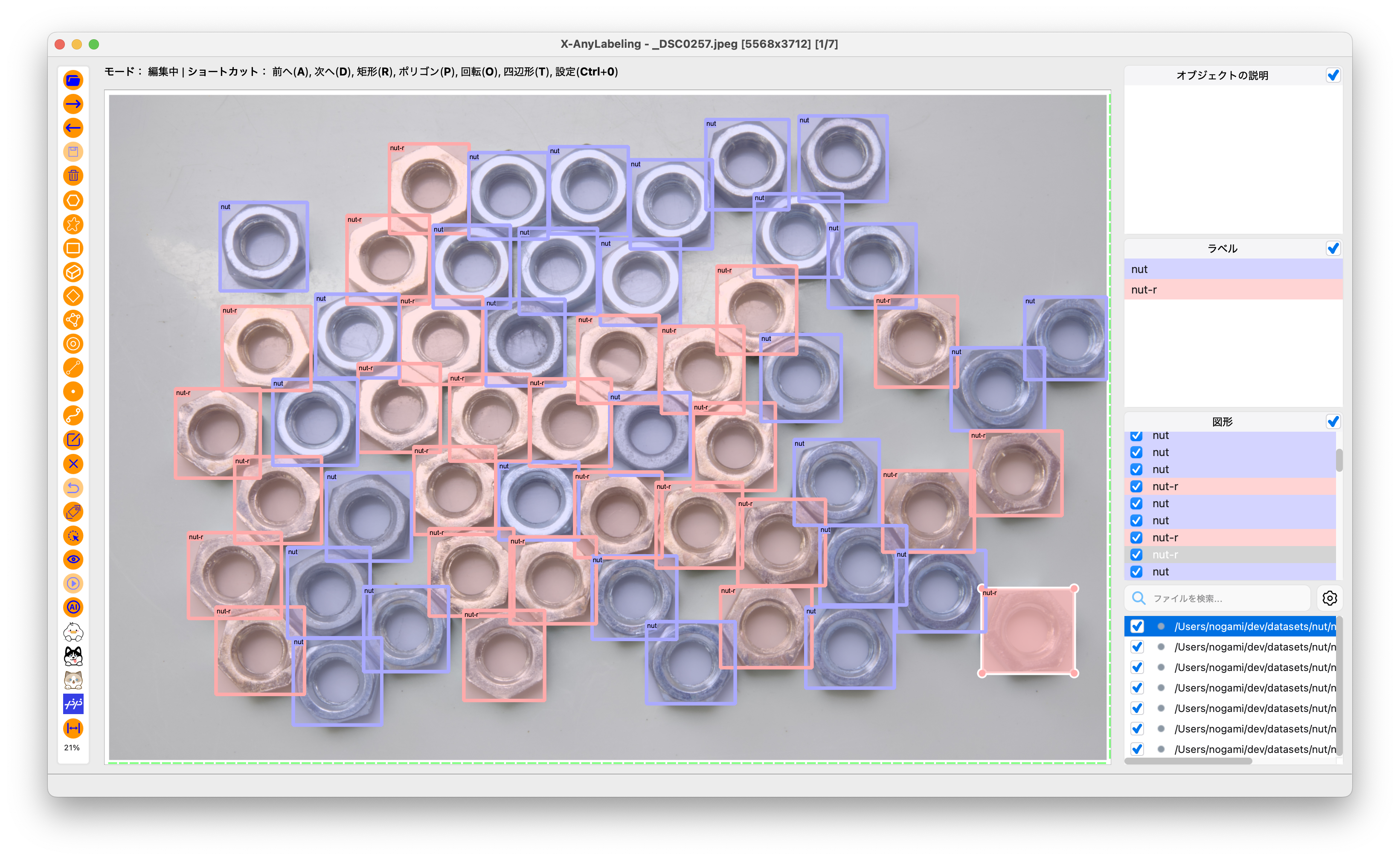Image resolution: width=1400 pixels, height=860 pixels.
Task: Select the straight line drawing tool
Action: click(x=73, y=368)
